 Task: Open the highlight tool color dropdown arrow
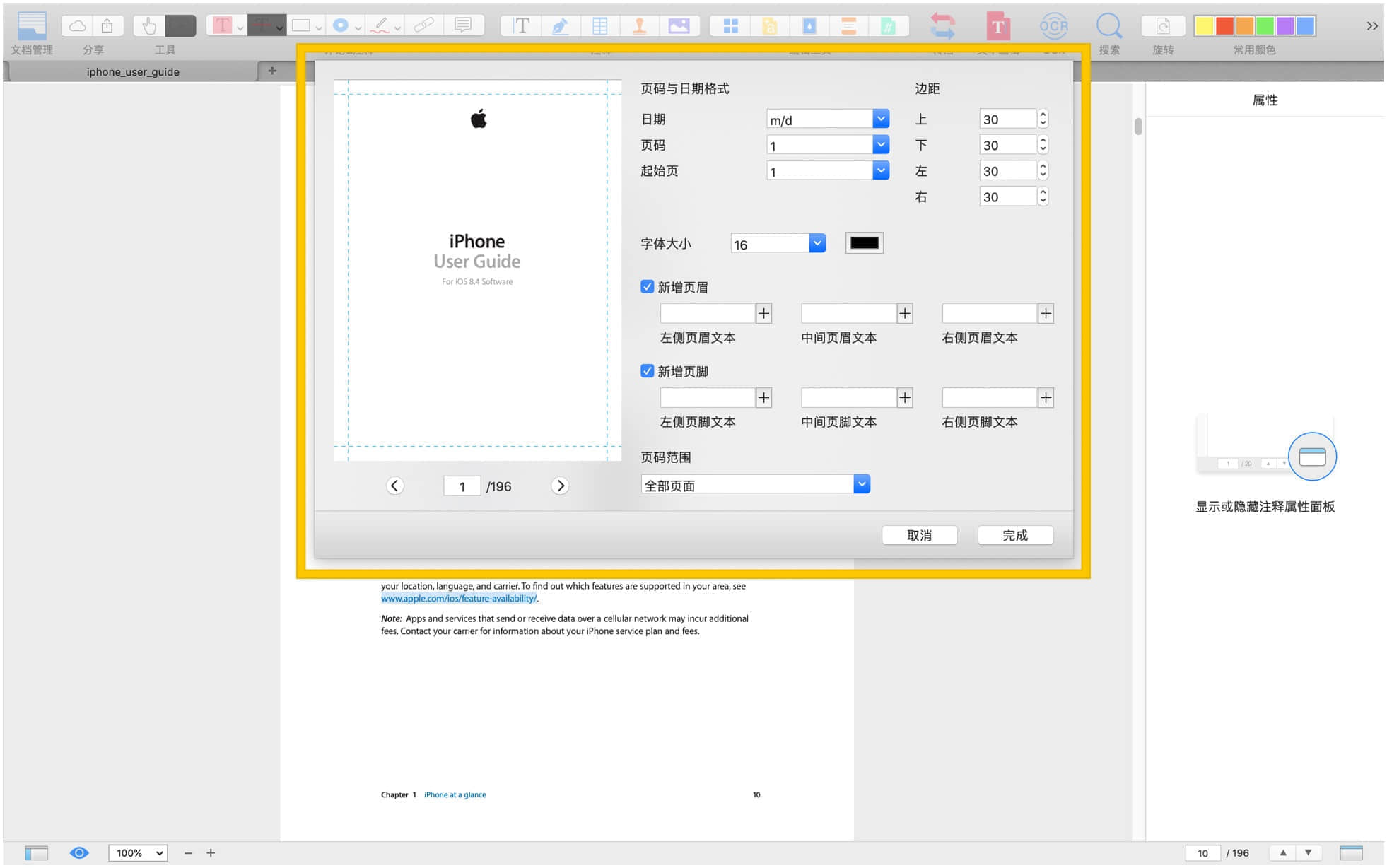[240, 28]
